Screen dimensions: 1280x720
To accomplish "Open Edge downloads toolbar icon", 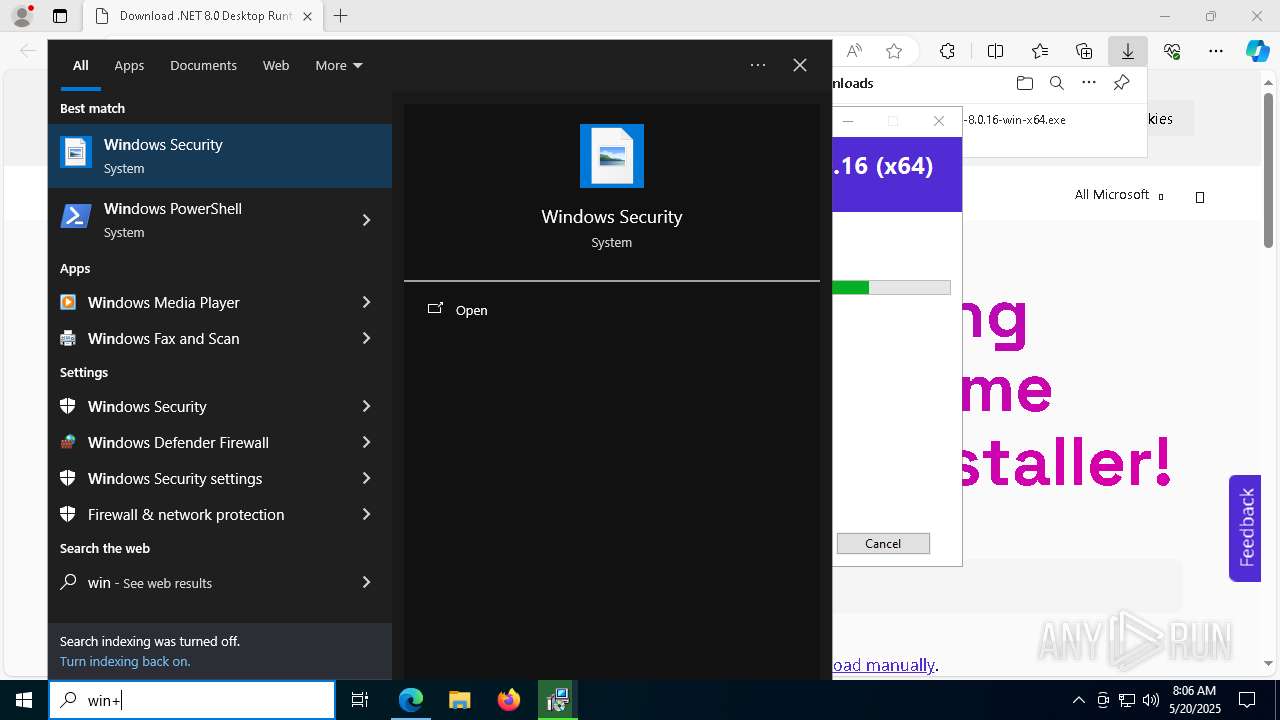I will (x=1127, y=51).
